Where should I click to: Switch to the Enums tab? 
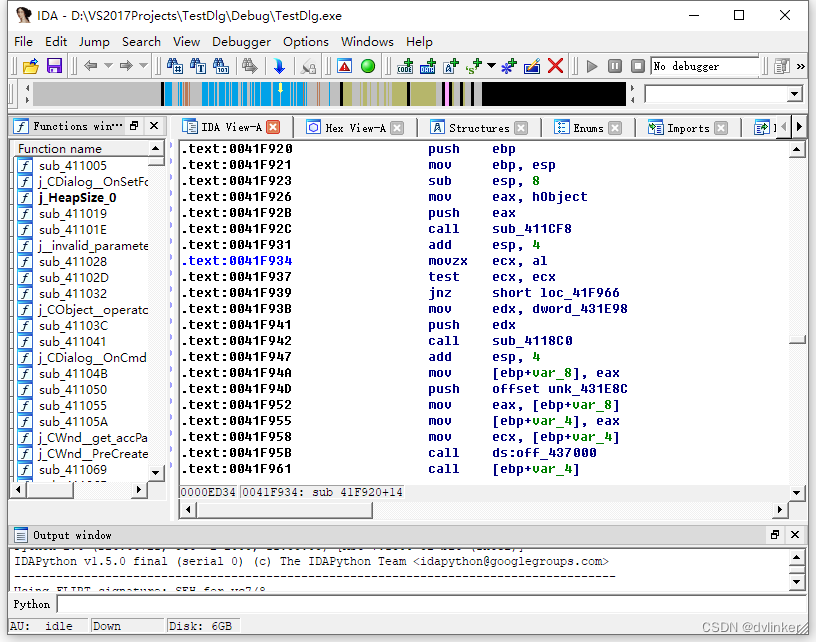coord(588,128)
